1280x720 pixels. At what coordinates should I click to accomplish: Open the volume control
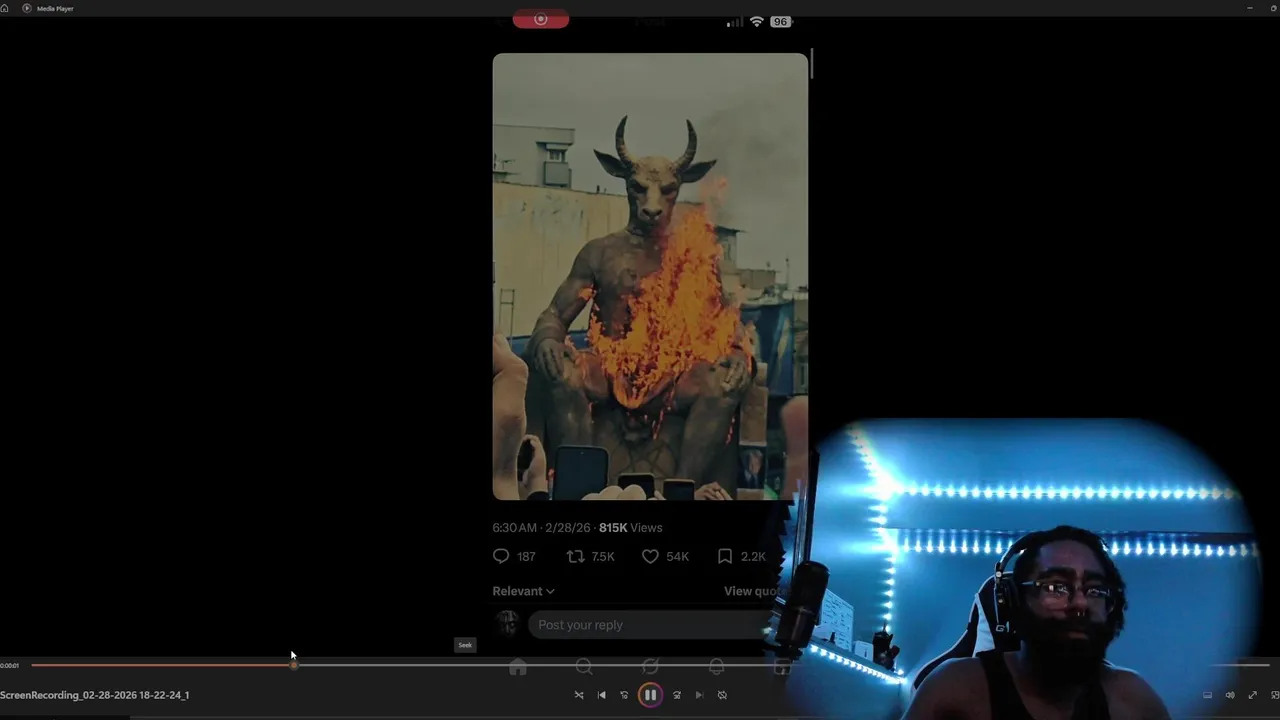[x=1230, y=695]
